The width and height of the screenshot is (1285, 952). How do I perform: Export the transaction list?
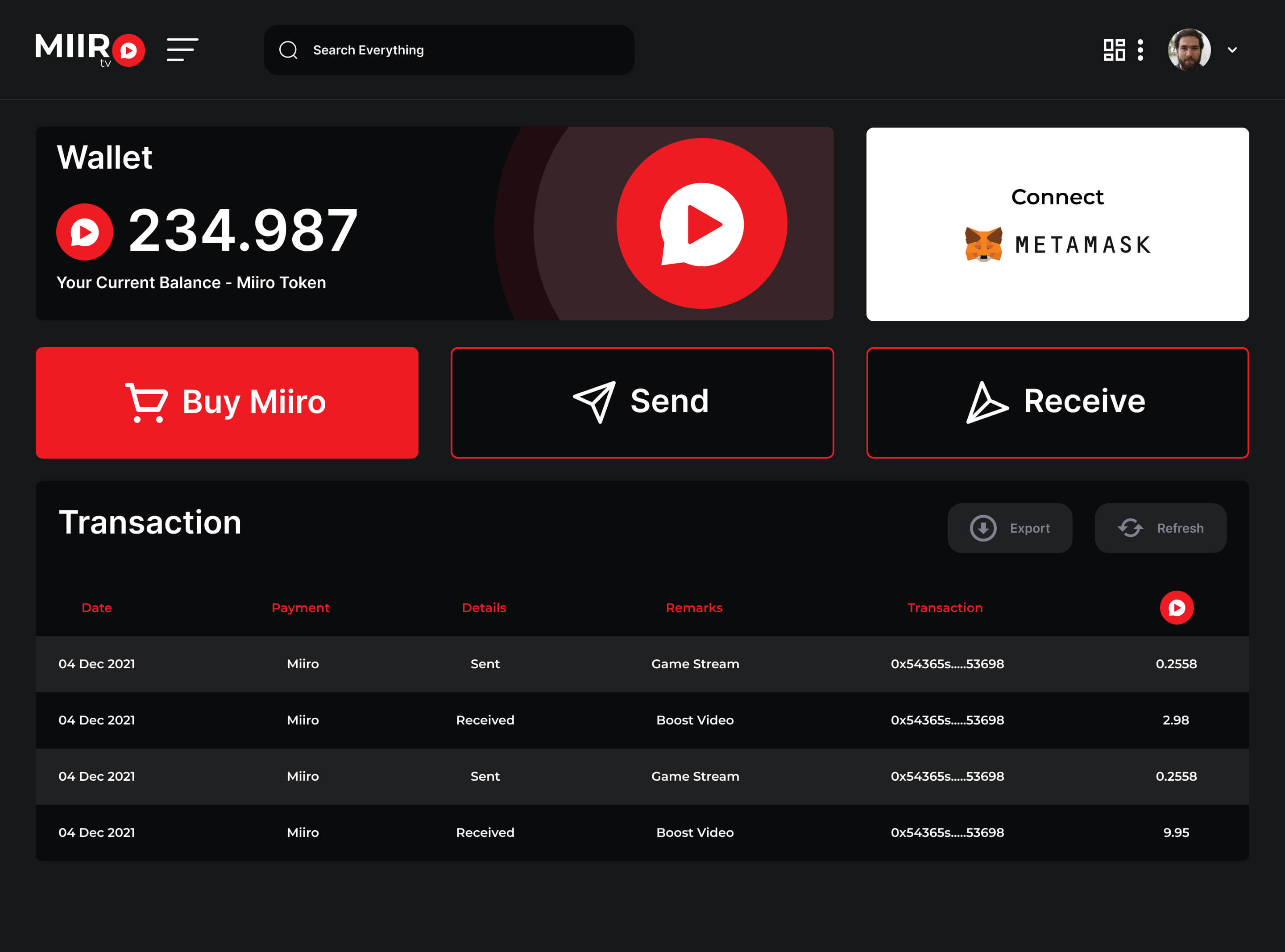click(x=1010, y=528)
